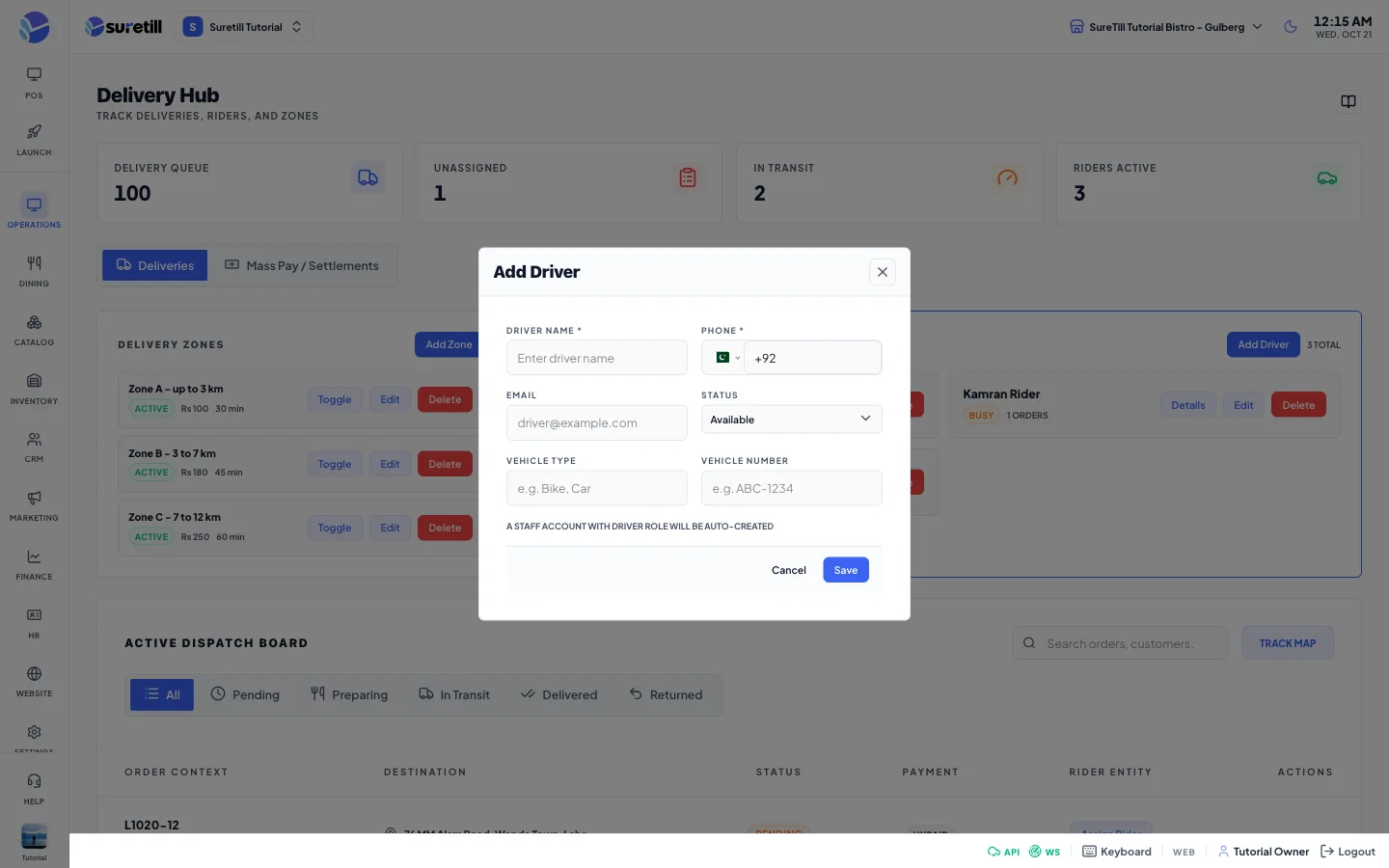Image resolution: width=1389 pixels, height=868 pixels.
Task: Open the HR sidebar icon
Action: [34, 622]
